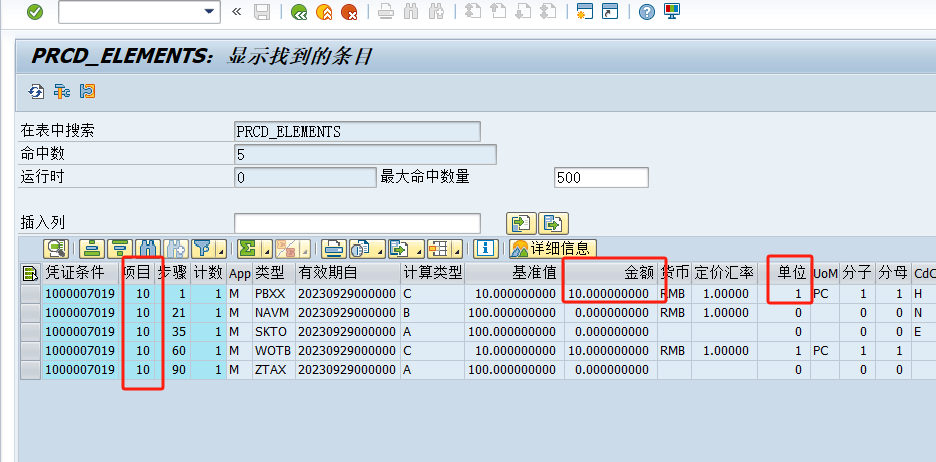Click ALV Find binoculars icon
The height and width of the screenshot is (462, 936).
point(148,248)
